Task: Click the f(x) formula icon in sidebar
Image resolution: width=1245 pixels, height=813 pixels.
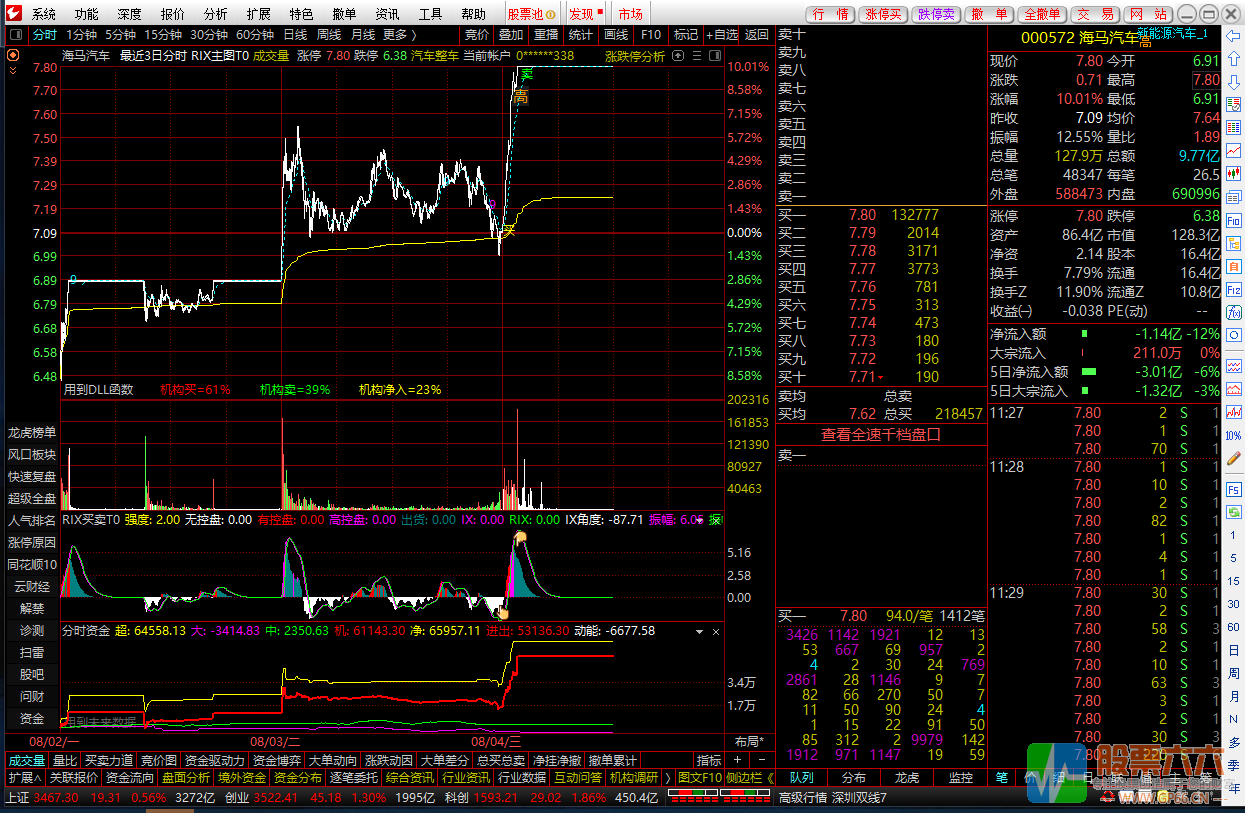Action: coord(1234,310)
